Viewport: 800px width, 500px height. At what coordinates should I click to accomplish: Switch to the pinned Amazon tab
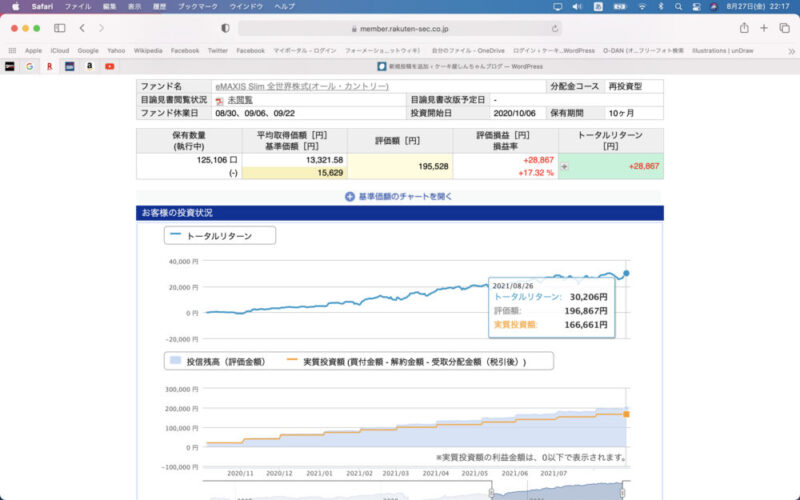[x=89, y=66]
